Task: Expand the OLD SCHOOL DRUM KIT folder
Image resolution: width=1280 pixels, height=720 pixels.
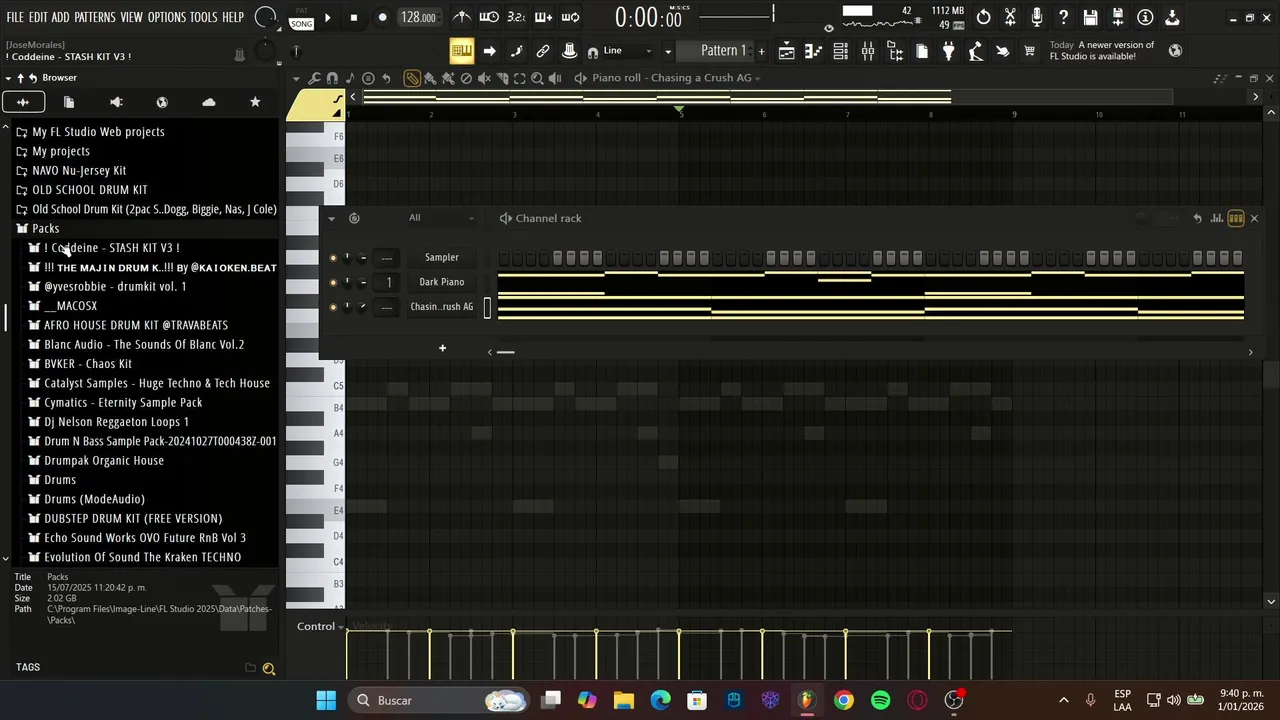Action: (x=82, y=190)
